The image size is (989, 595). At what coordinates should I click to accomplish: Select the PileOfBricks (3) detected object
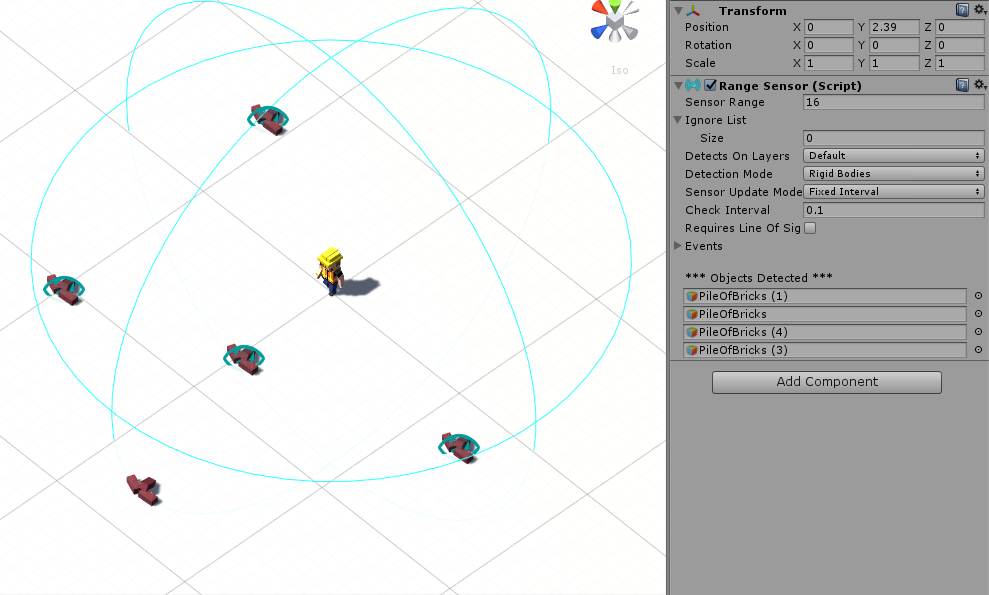tap(825, 350)
